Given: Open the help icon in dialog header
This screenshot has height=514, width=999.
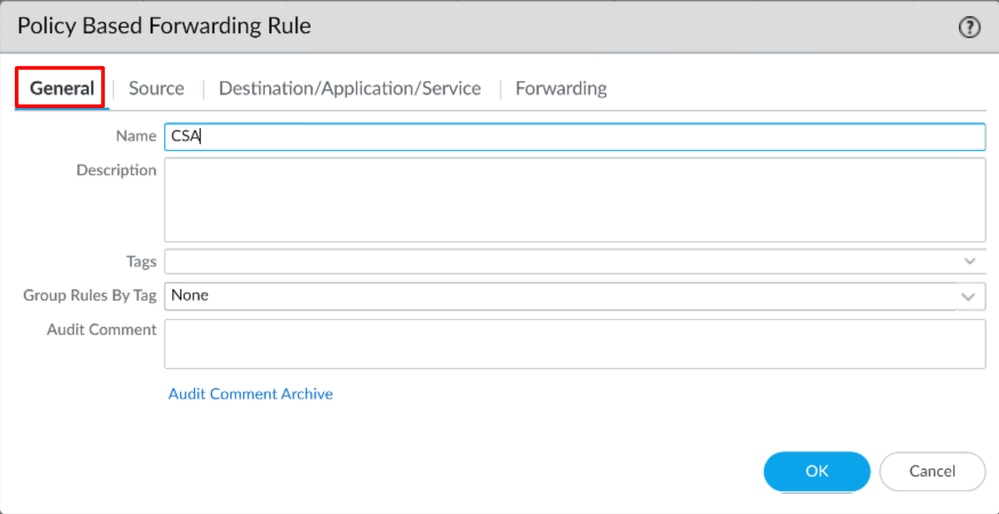Looking at the screenshot, I should tap(969, 27).
